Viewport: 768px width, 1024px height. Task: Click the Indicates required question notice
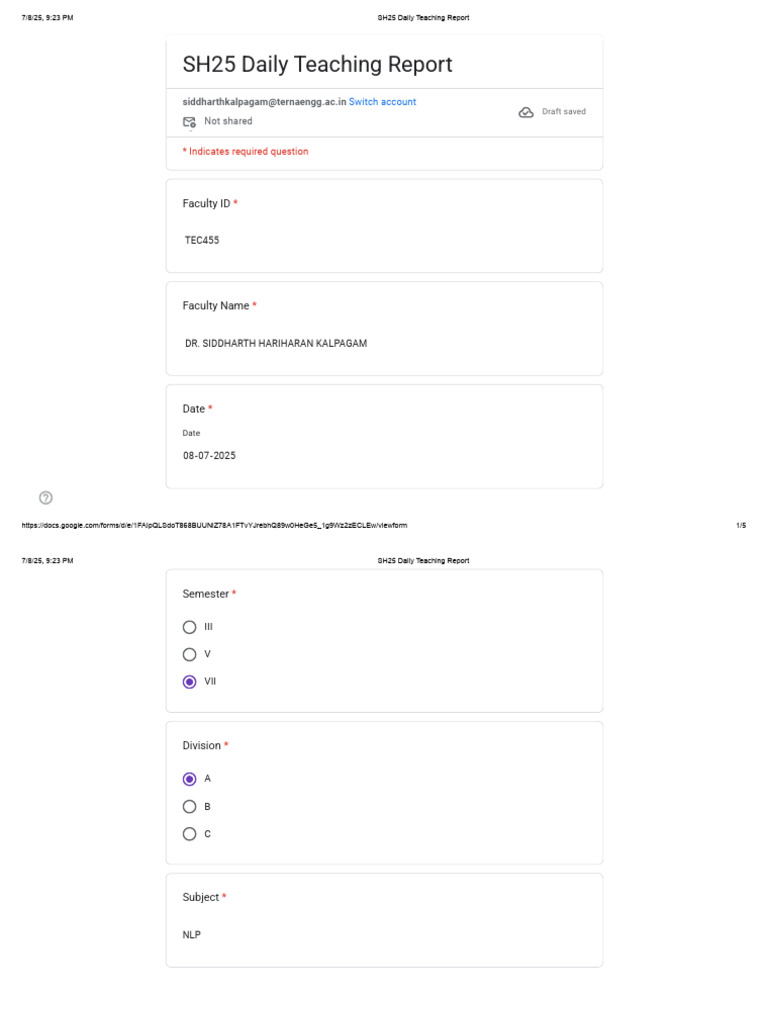pyautogui.click(x=246, y=152)
